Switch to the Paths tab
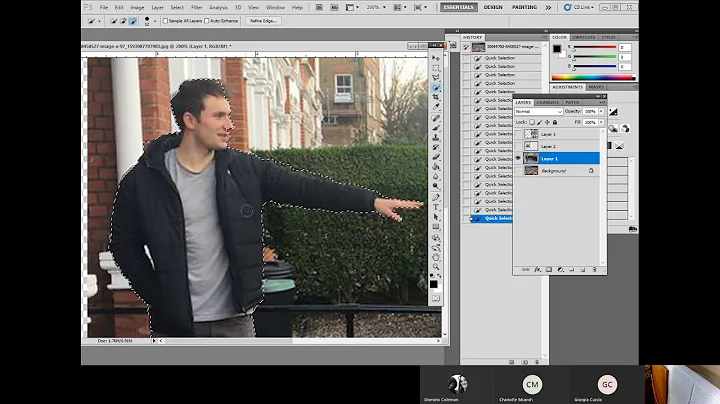The width and height of the screenshot is (720, 404). 572,102
